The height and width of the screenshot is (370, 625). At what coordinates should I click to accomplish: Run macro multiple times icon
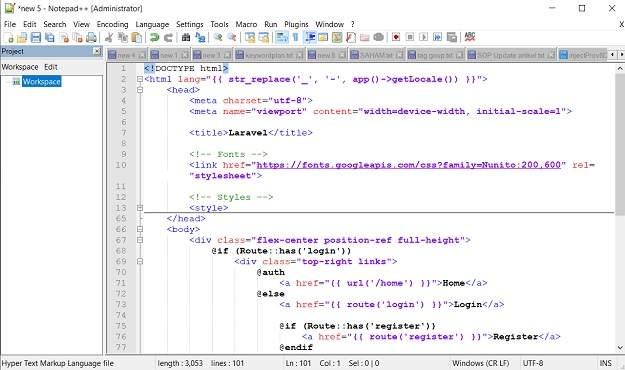[437, 37]
